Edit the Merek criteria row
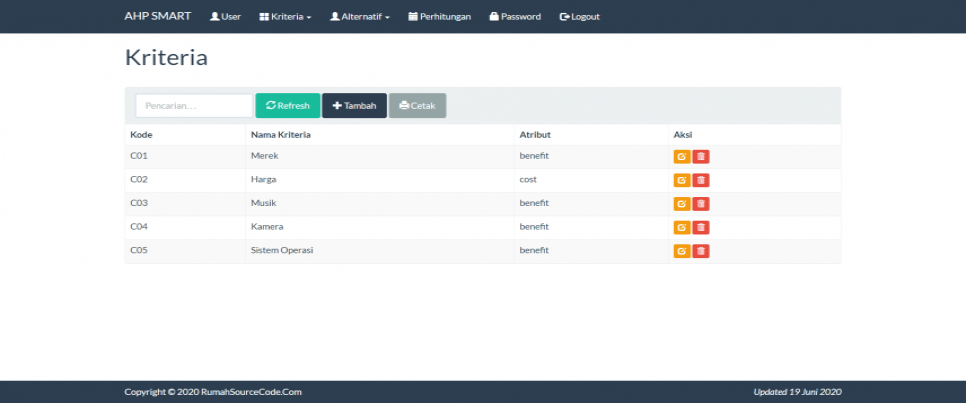Viewport: 966px width, 403px height. point(681,157)
